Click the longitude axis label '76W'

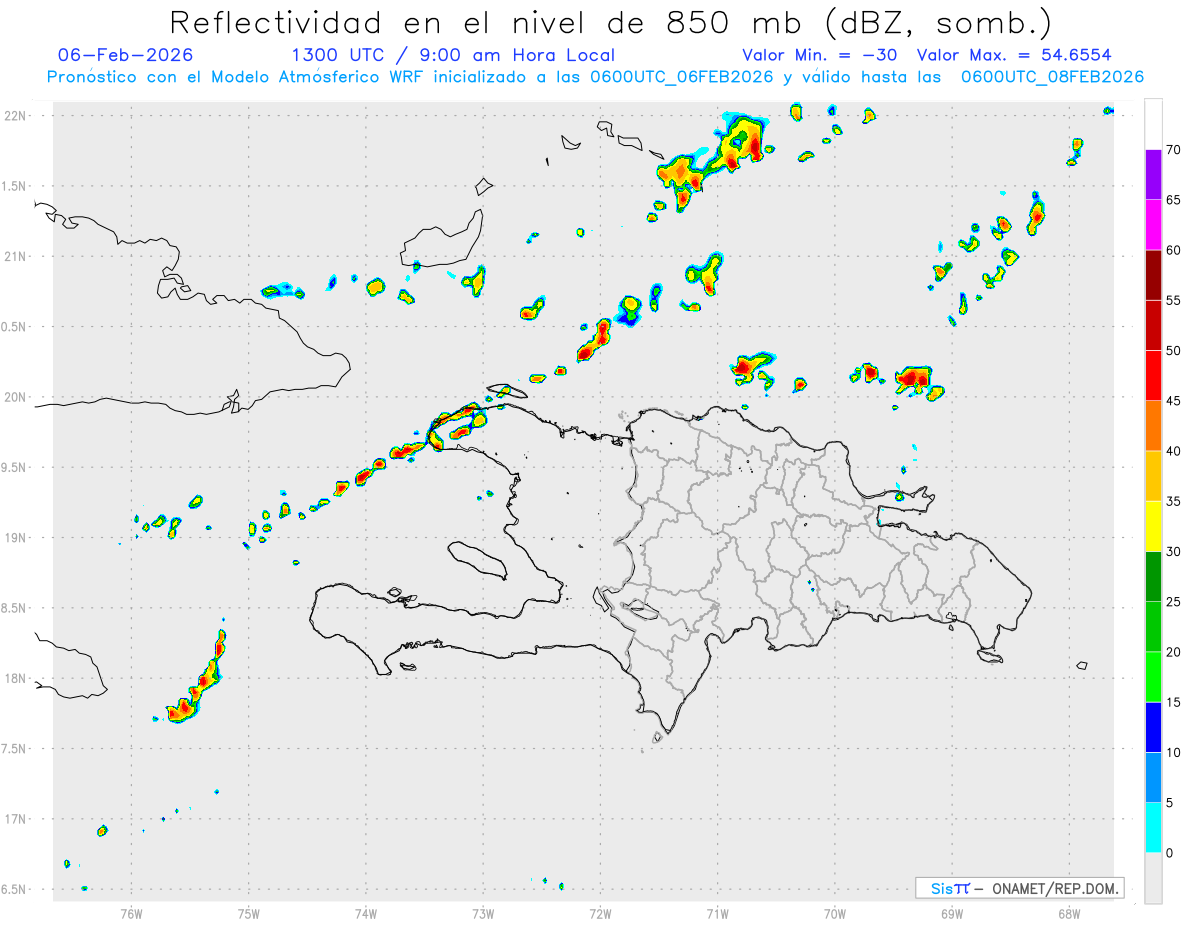tap(131, 913)
